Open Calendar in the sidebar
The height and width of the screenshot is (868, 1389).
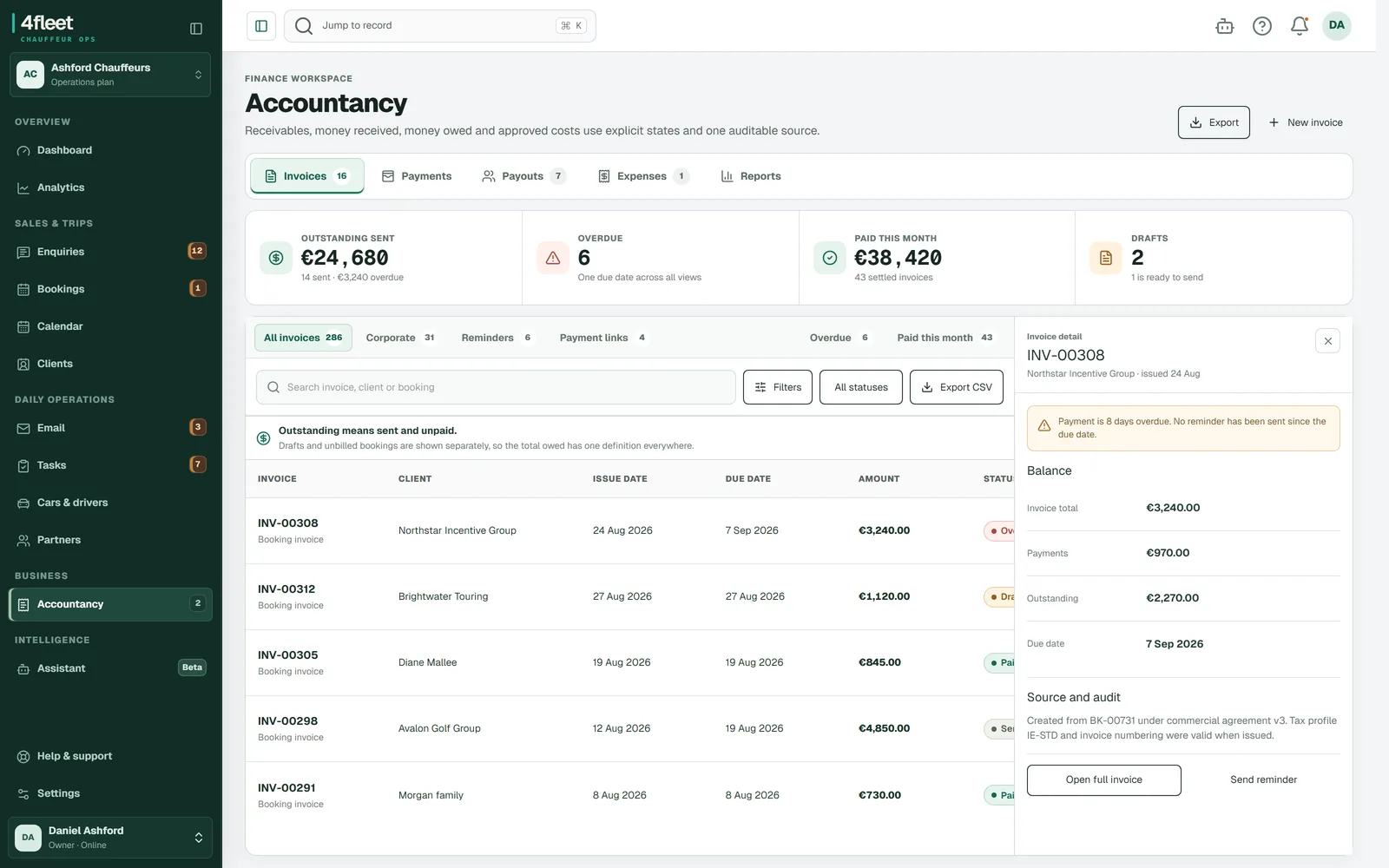110,326
